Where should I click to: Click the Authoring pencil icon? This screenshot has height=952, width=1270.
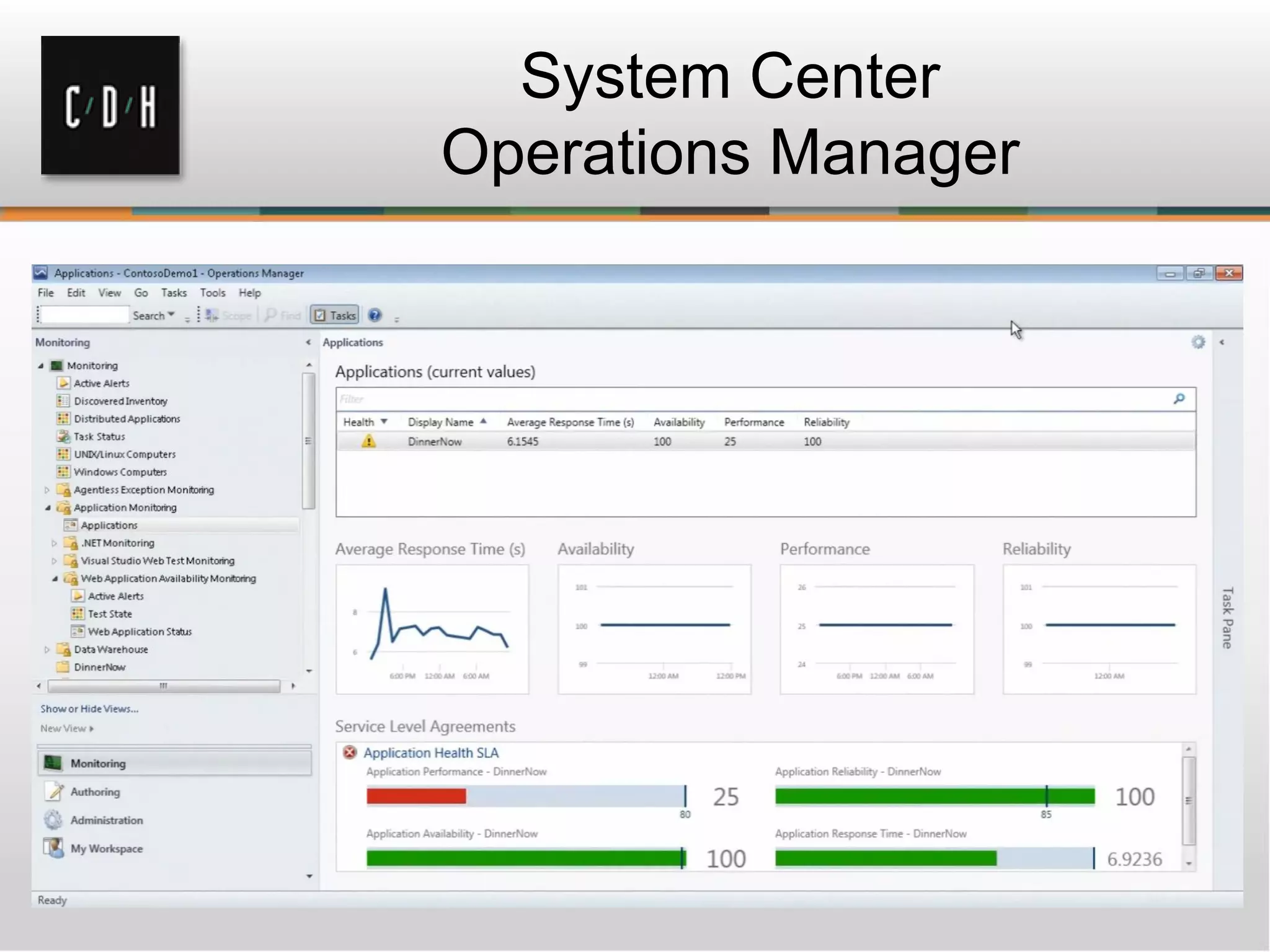(x=55, y=791)
